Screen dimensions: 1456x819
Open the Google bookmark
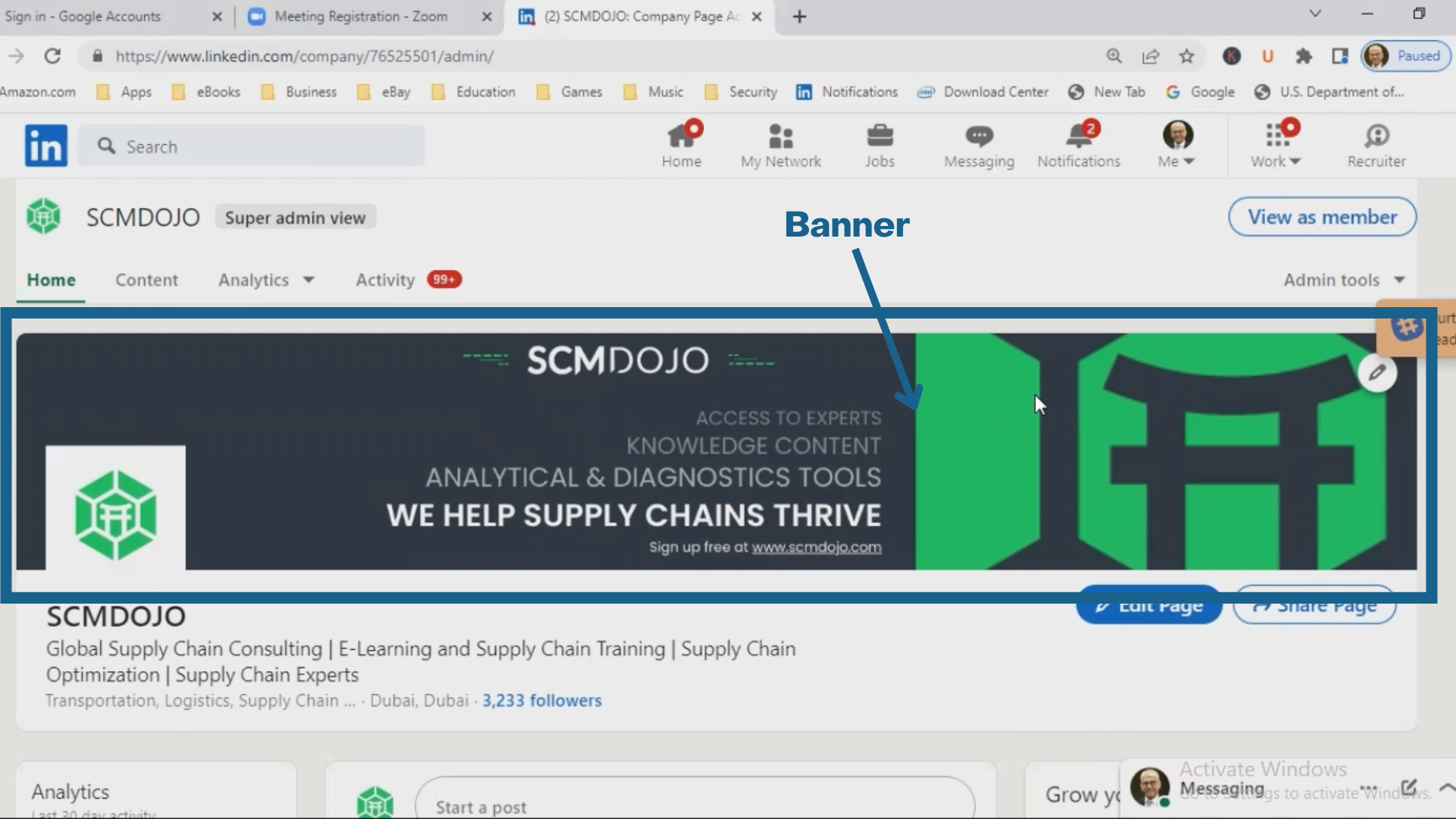coord(1200,92)
